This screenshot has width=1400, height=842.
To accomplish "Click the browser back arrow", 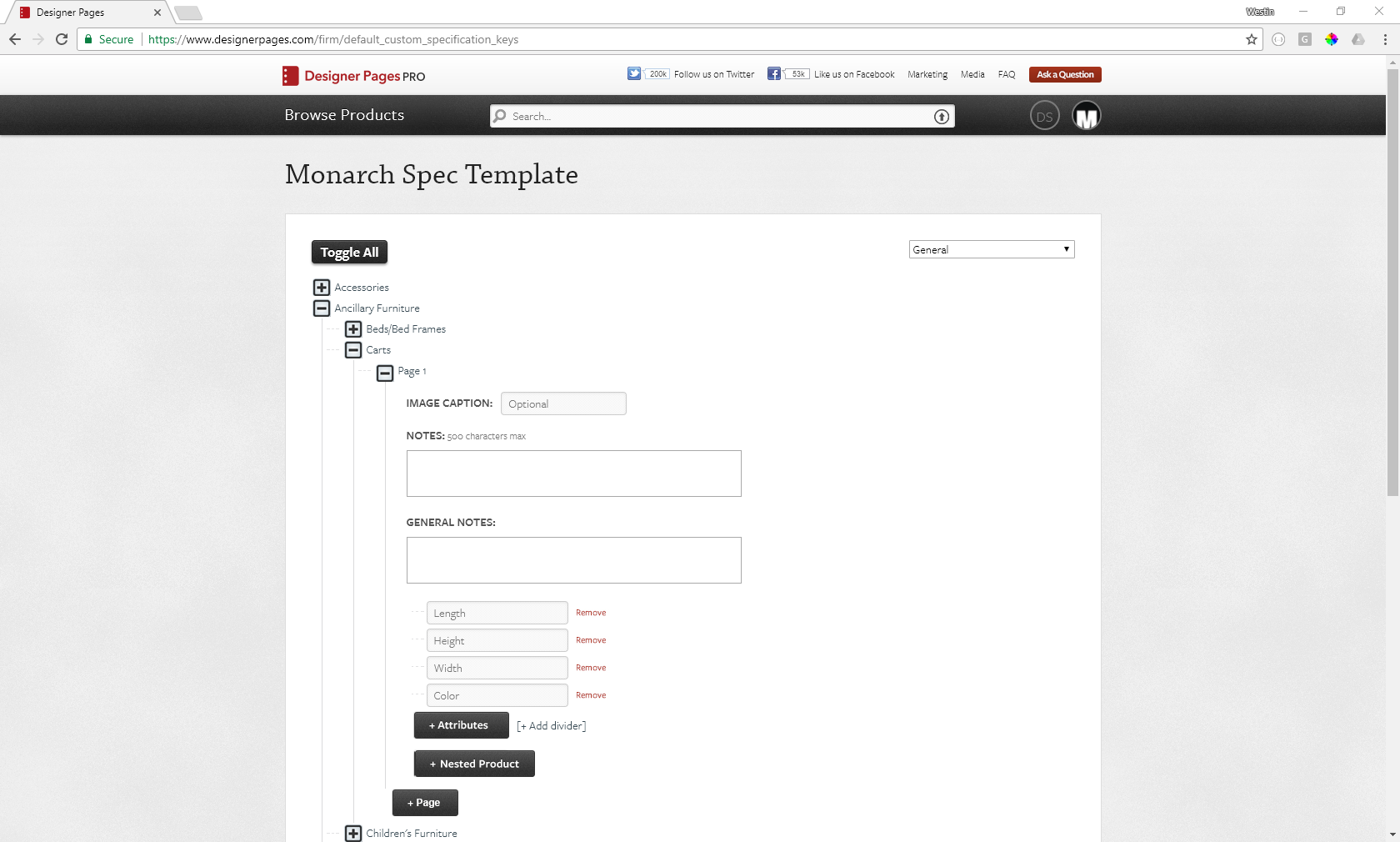I will (15, 39).
